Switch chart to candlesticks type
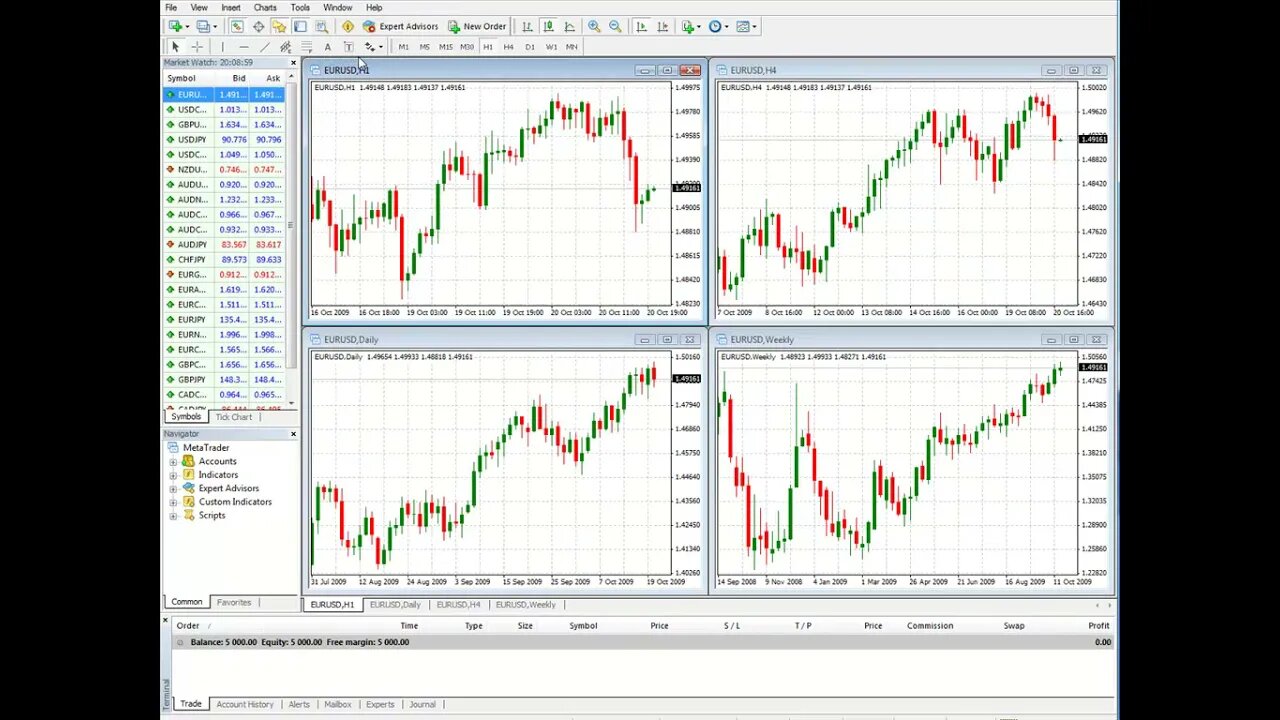Screen dimensions: 1280x720 tap(548, 26)
